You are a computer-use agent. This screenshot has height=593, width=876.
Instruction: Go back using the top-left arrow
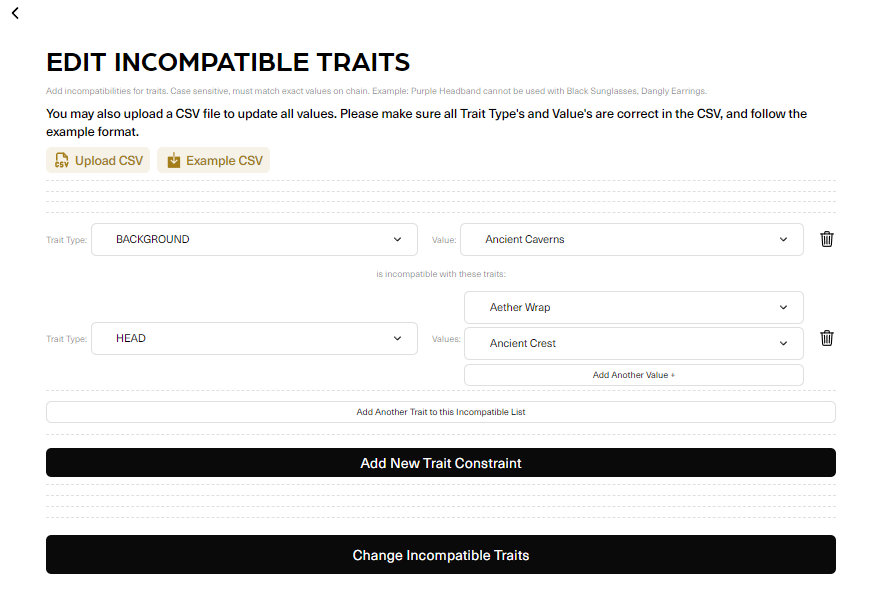(x=15, y=13)
